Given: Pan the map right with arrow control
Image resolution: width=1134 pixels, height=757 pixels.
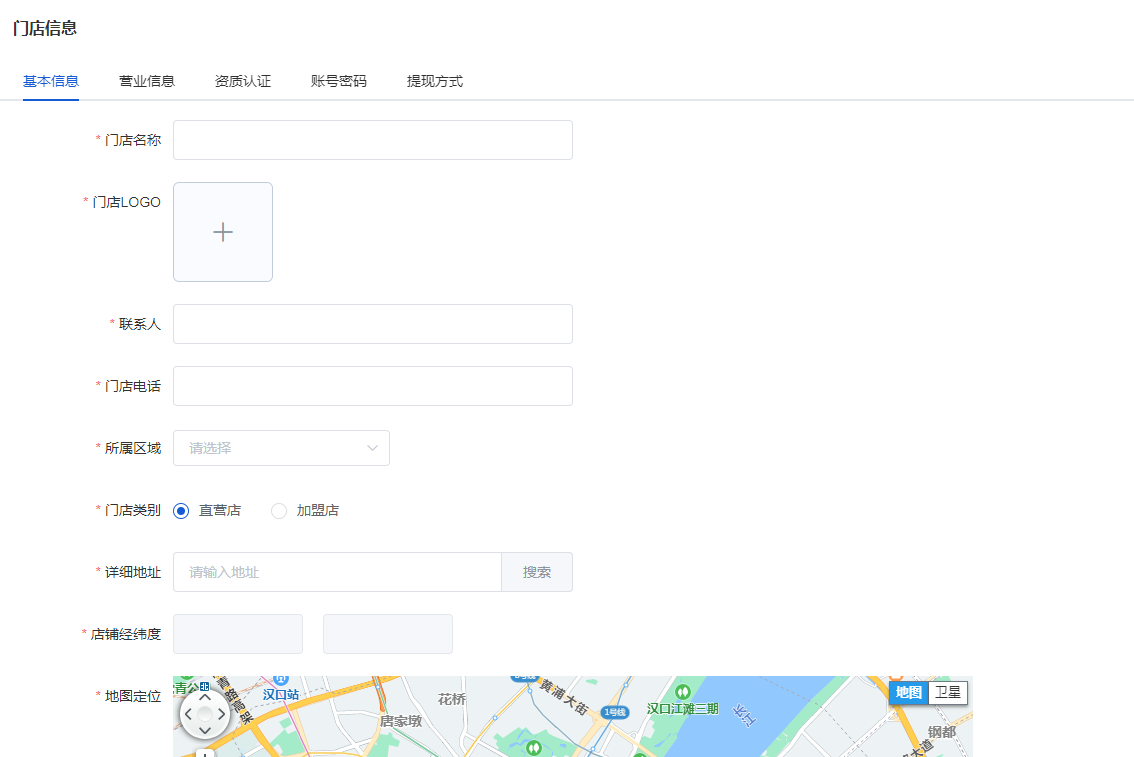Looking at the screenshot, I should click(x=221, y=714).
